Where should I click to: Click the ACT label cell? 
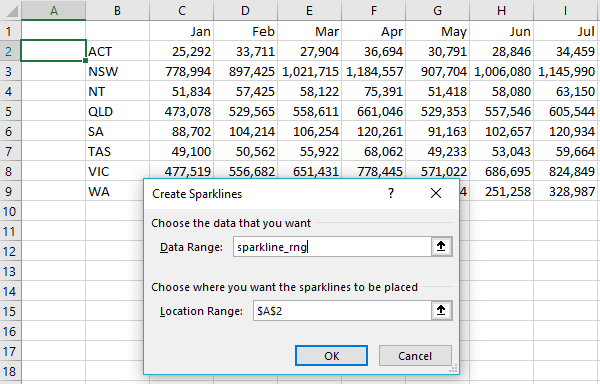point(117,51)
